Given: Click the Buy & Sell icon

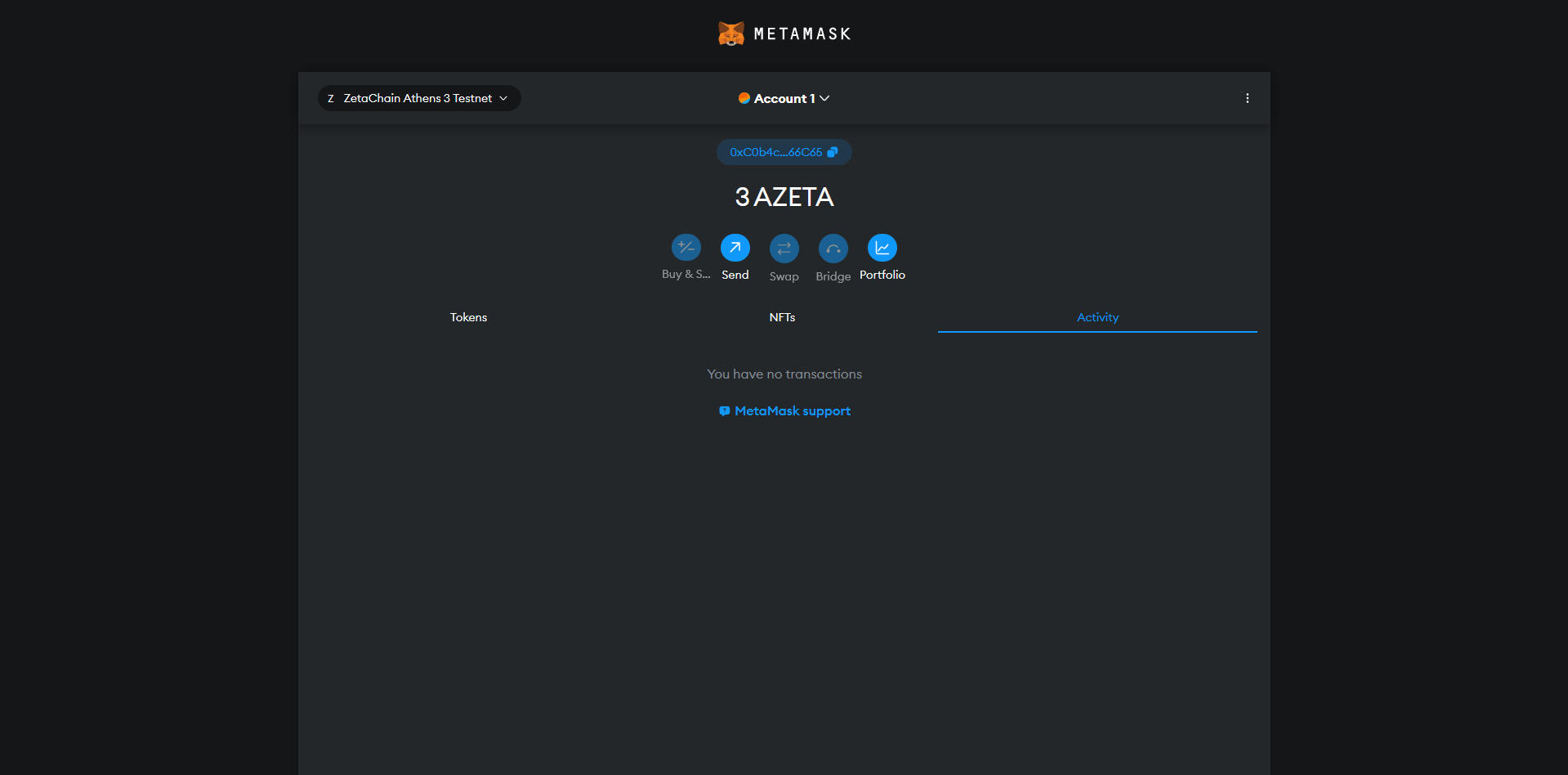Looking at the screenshot, I should [686, 247].
